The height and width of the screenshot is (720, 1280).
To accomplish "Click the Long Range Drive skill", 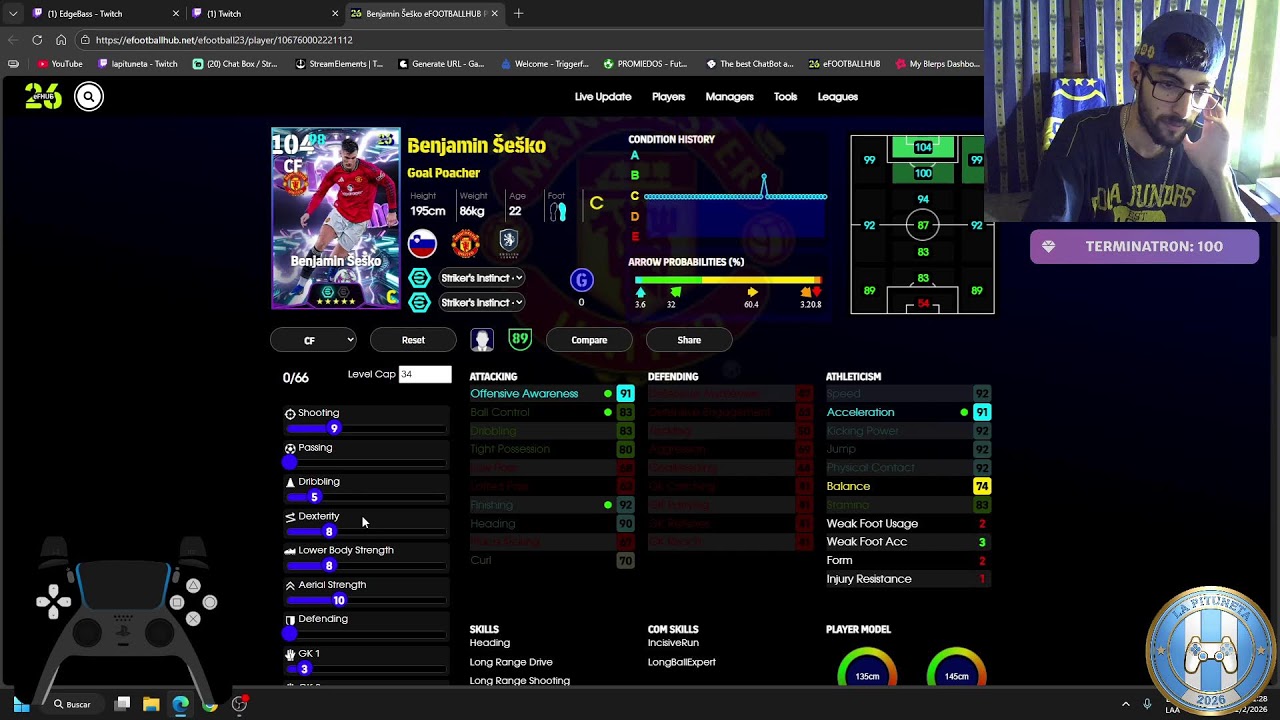I will [x=511, y=662].
